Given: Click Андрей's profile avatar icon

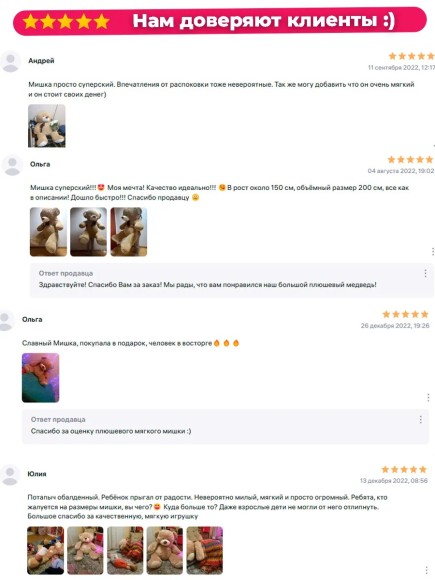Looking at the screenshot, I should point(10,61).
